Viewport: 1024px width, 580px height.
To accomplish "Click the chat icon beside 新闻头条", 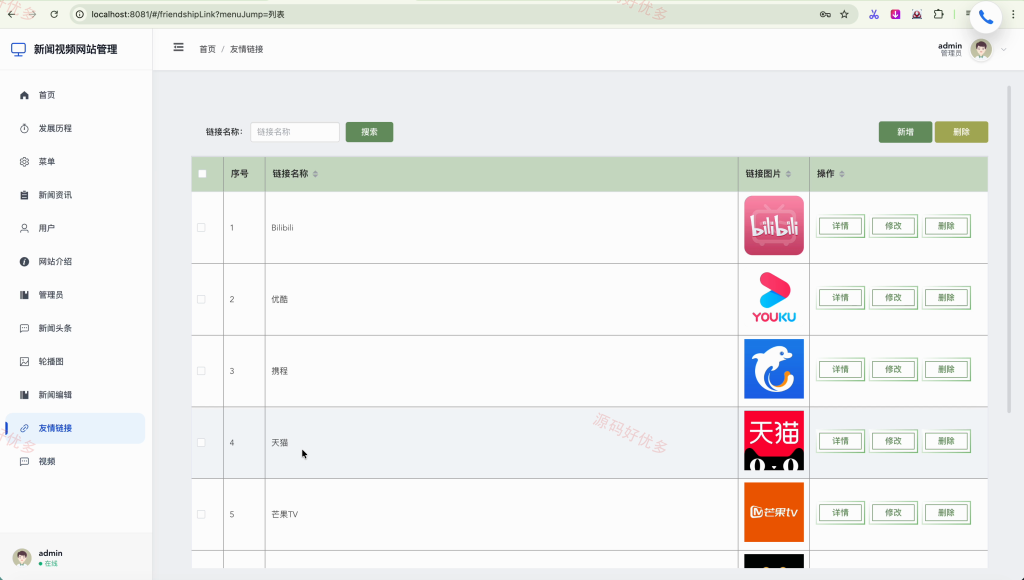I will [x=24, y=329].
